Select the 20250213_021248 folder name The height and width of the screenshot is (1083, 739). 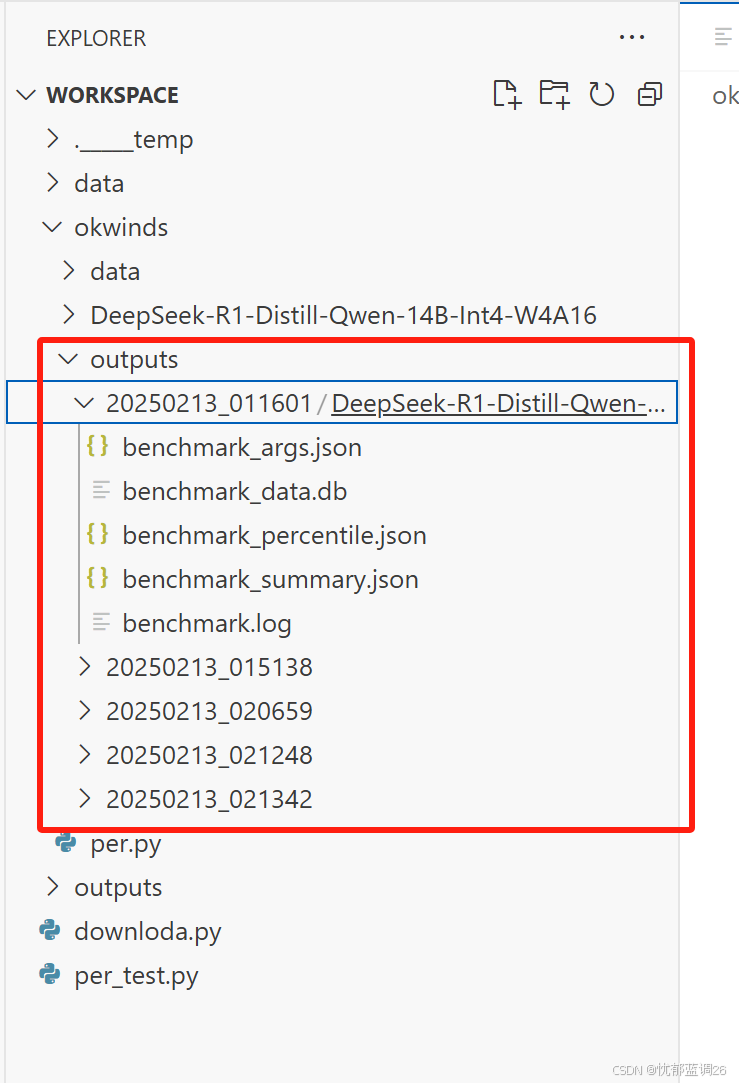(209, 755)
